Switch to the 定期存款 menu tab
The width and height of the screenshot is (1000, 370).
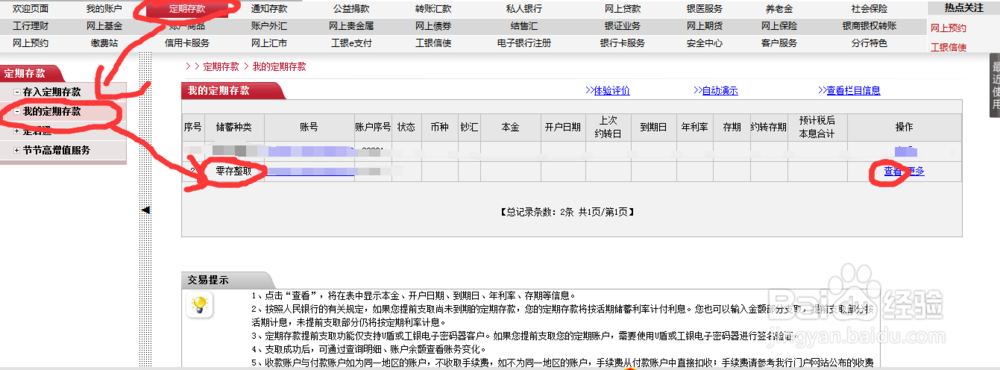click(187, 9)
